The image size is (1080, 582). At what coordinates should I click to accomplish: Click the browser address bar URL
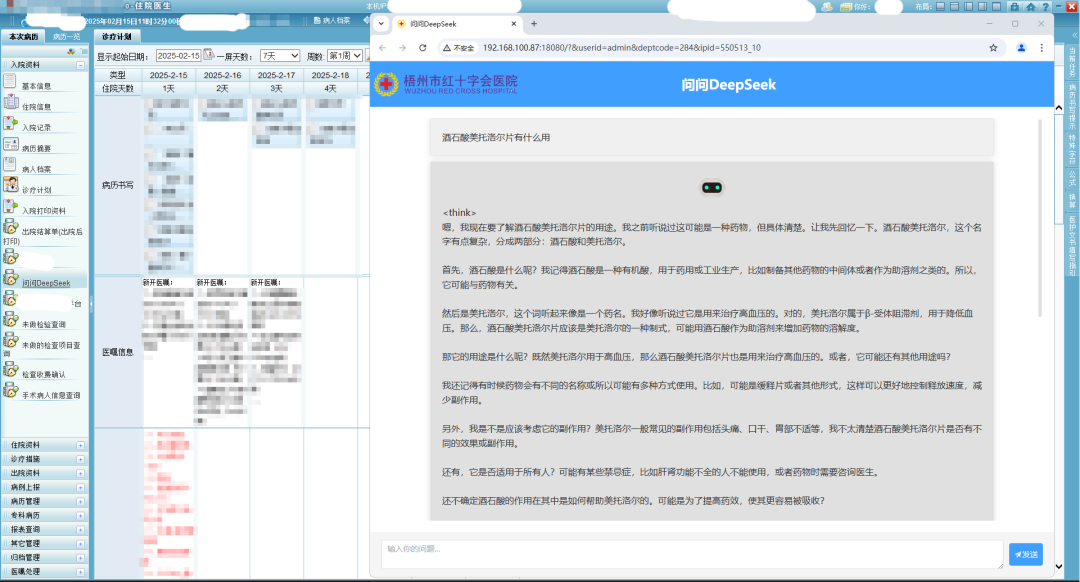[x=621, y=48]
